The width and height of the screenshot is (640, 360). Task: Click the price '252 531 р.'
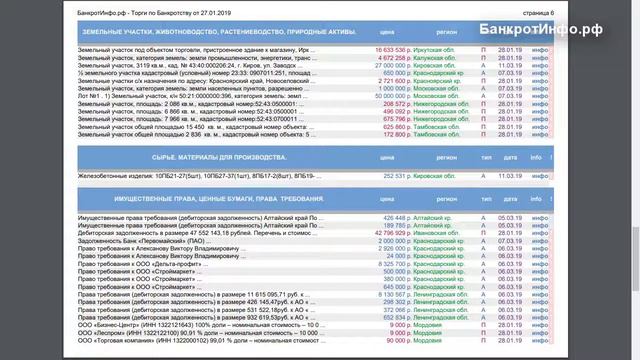click(x=397, y=176)
